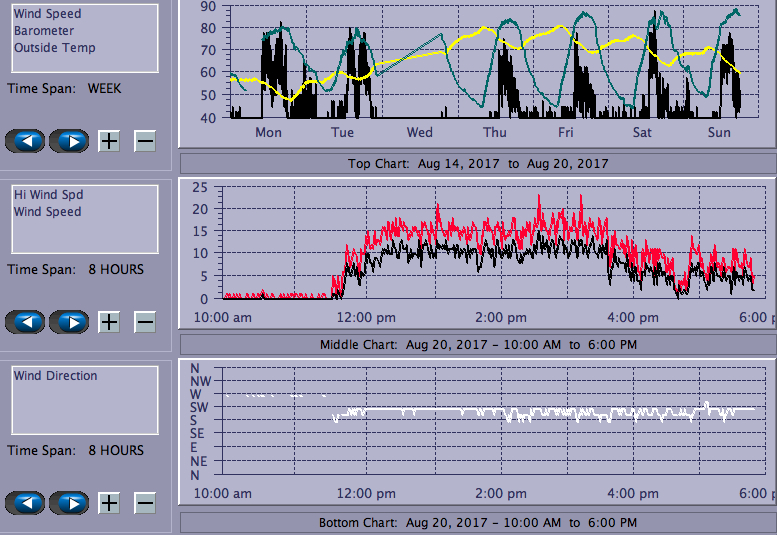Go back in time on the middle chart
The height and width of the screenshot is (535, 777).
(x=26, y=322)
